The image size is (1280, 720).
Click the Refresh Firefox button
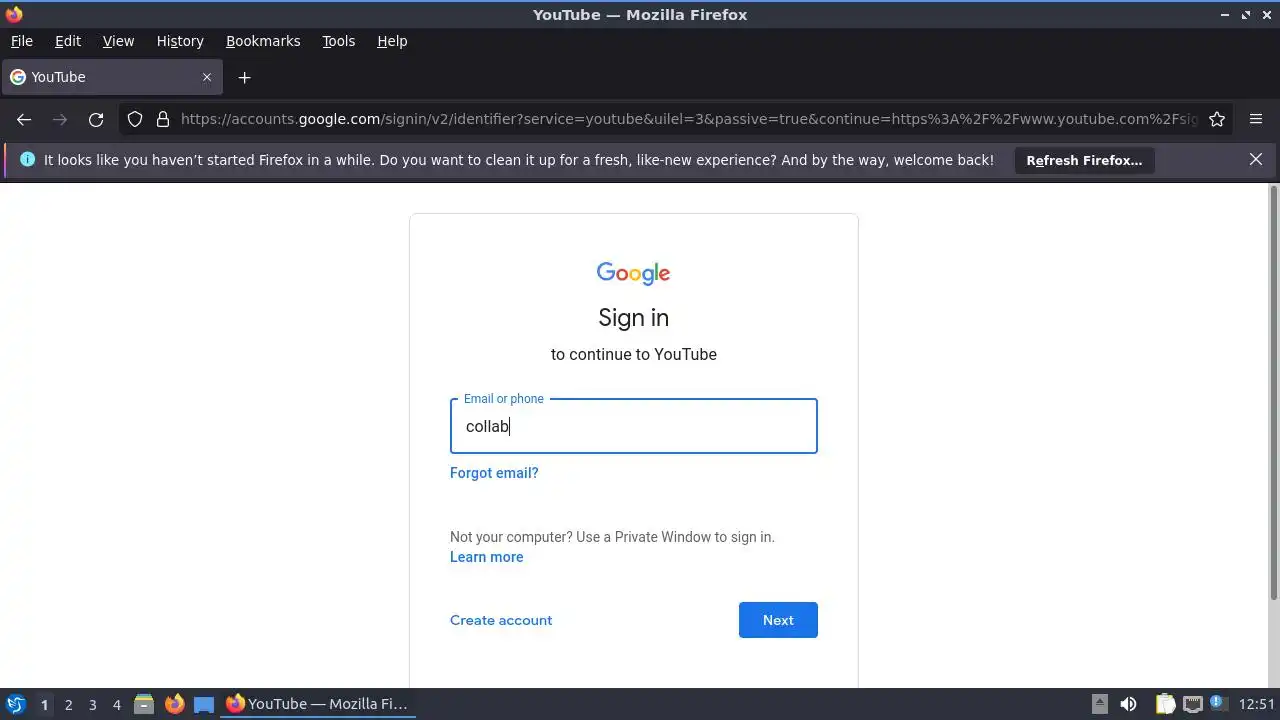tap(1084, 160)
